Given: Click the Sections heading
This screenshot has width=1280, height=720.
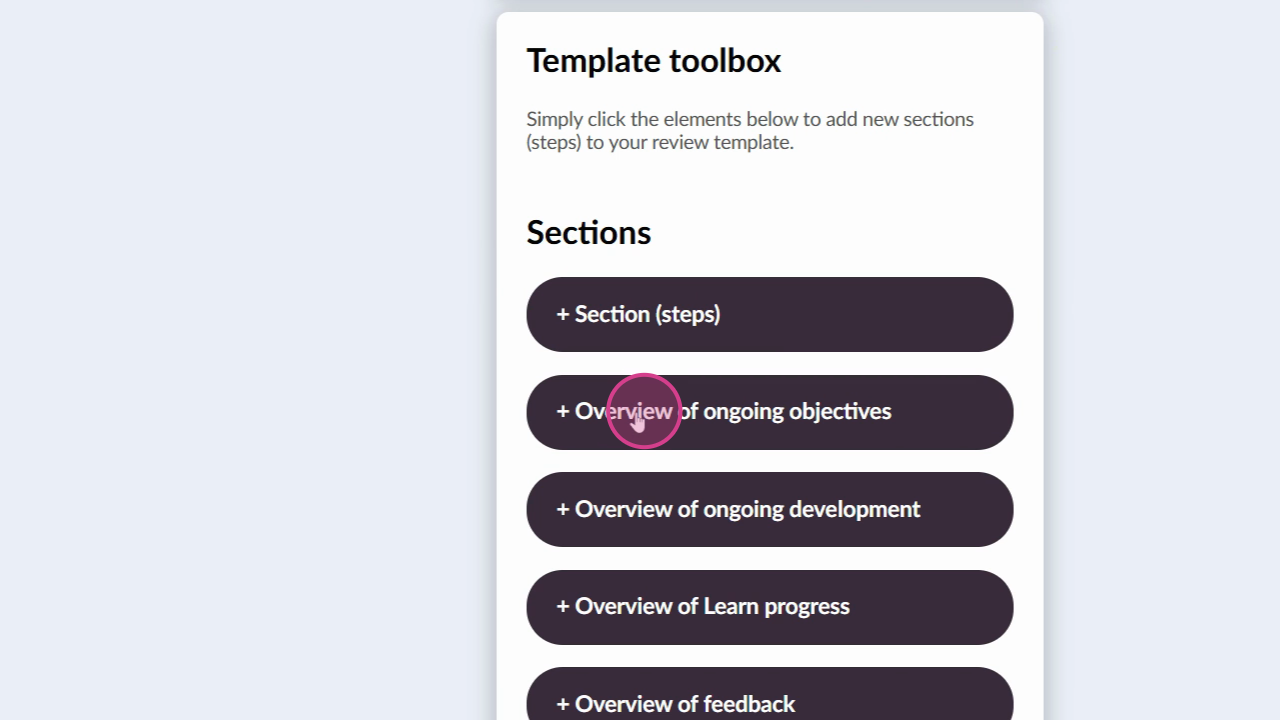Looking at the screenshot, I should point(588,233).
